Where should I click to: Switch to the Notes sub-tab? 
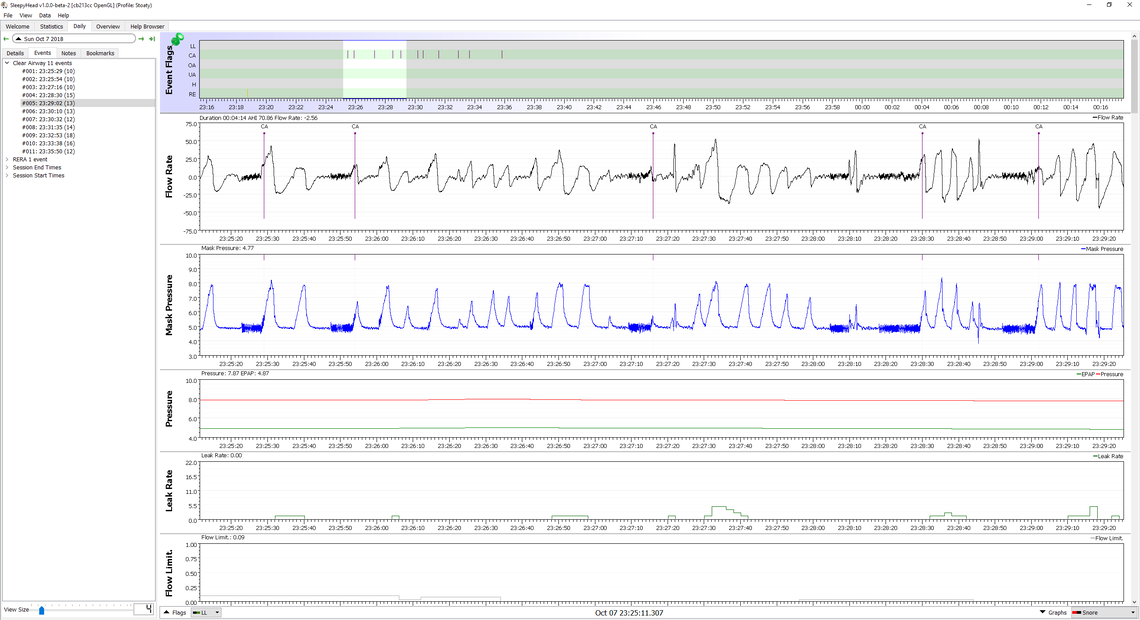point(68,53)
